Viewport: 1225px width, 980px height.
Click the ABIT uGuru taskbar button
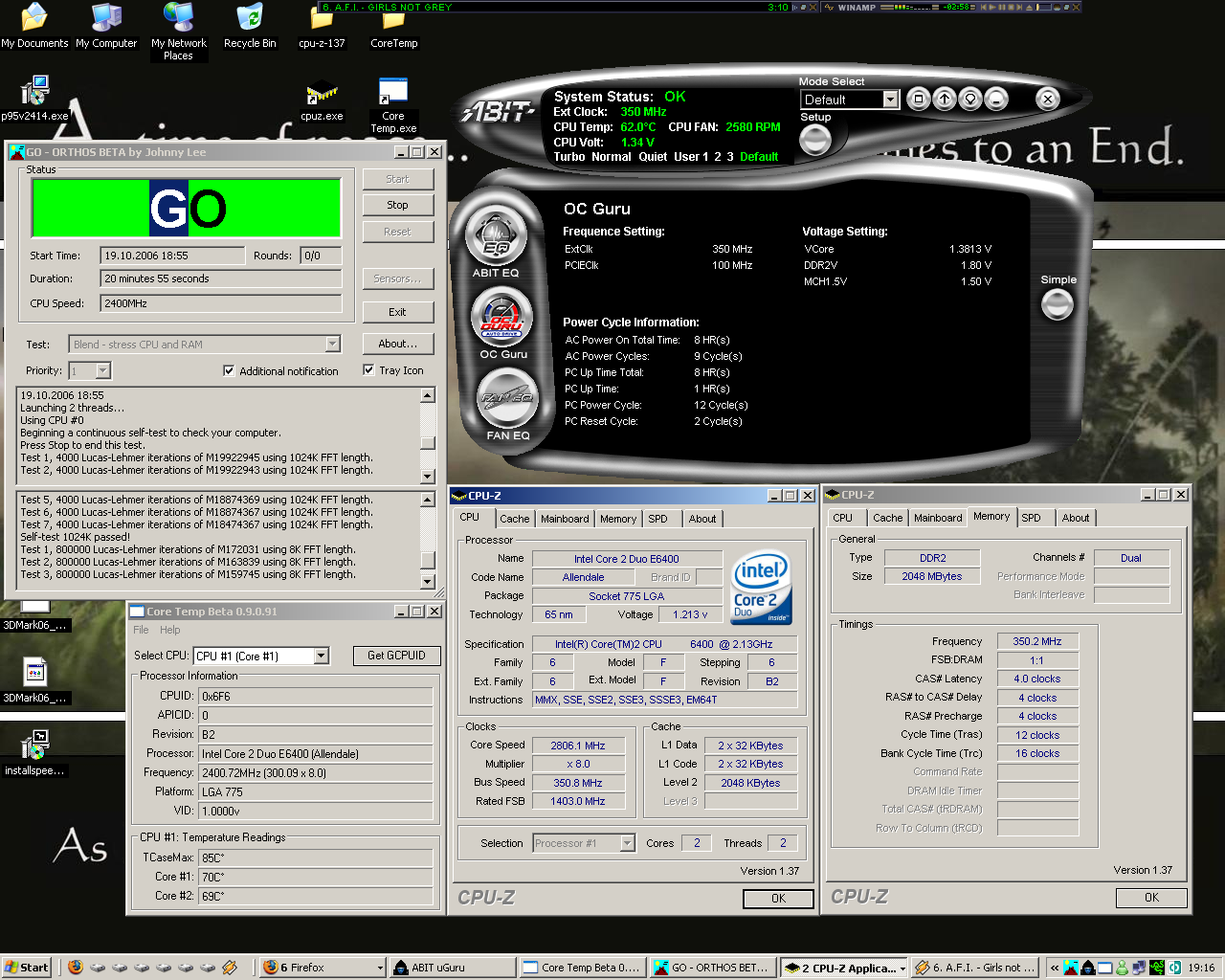click(x=453, y=968)
